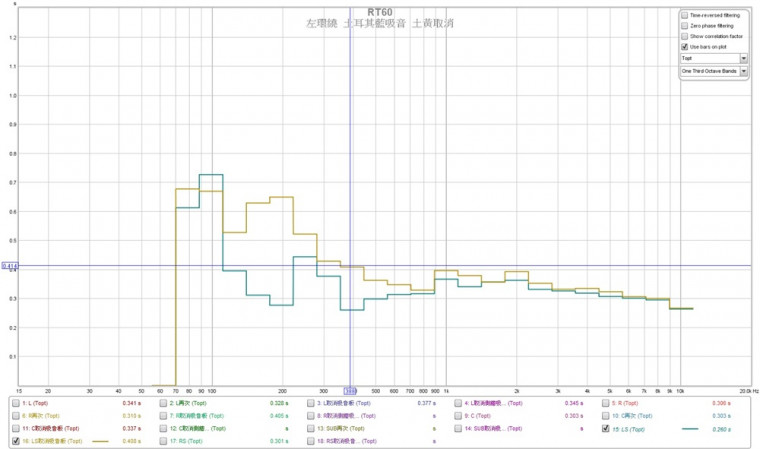The width and height of the screenshot is (760, 449).
Task: Tick the checkbox for trace 4
Action: [458, 403]
